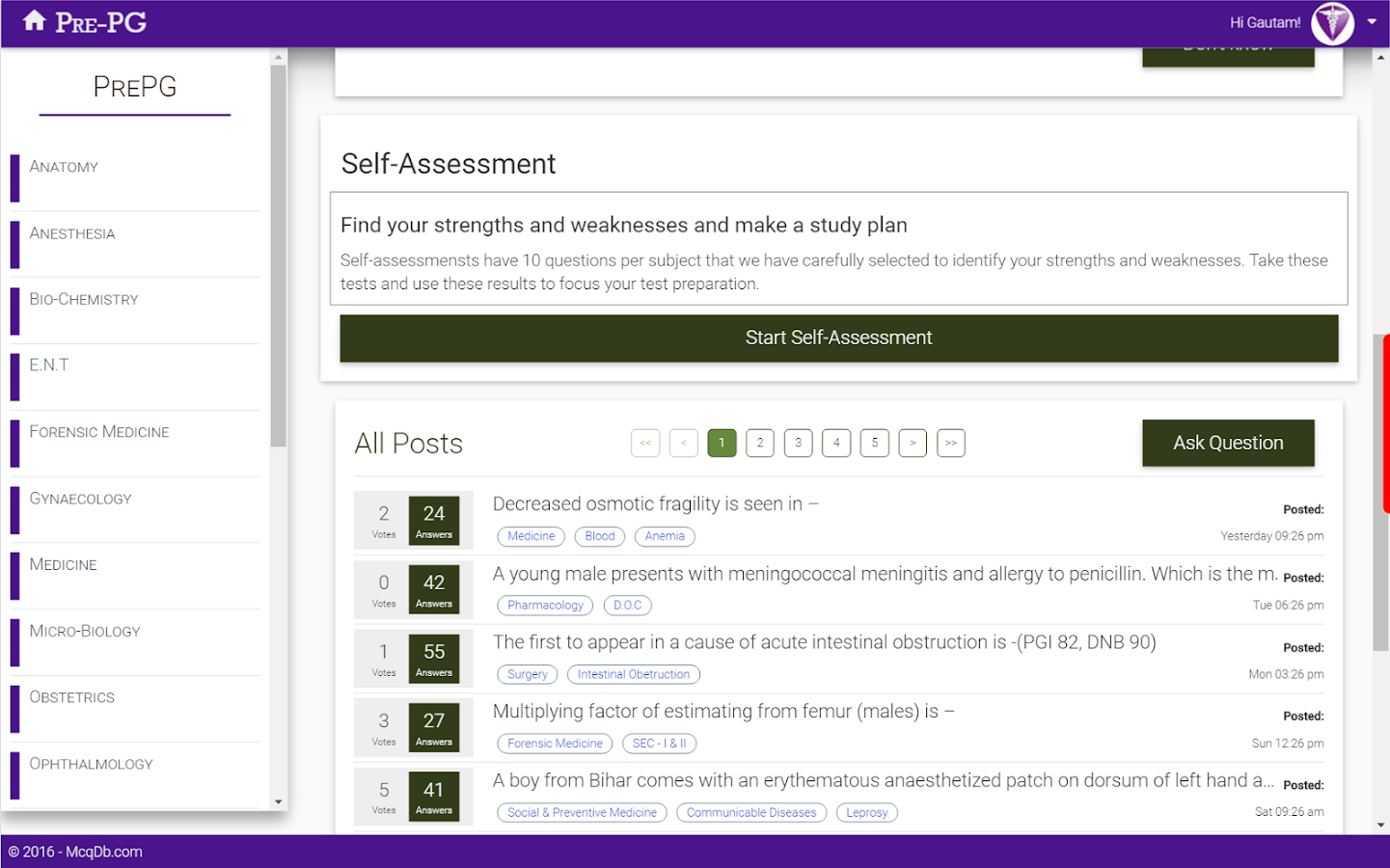This screenshot has width=1390, height=868.
Task: Click the SEC - I & II tag
Action: pyautogui.click(x=660, y=744)
